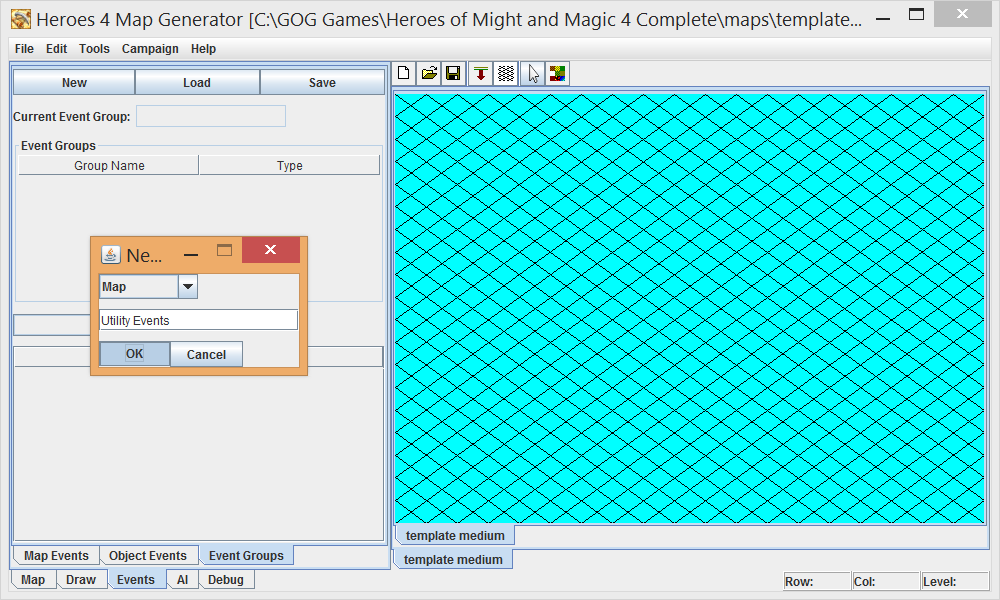Click the Java icon in the dialog title
Image resolution: width=1000 pixels, height=600 pixels.
(110, 255)
